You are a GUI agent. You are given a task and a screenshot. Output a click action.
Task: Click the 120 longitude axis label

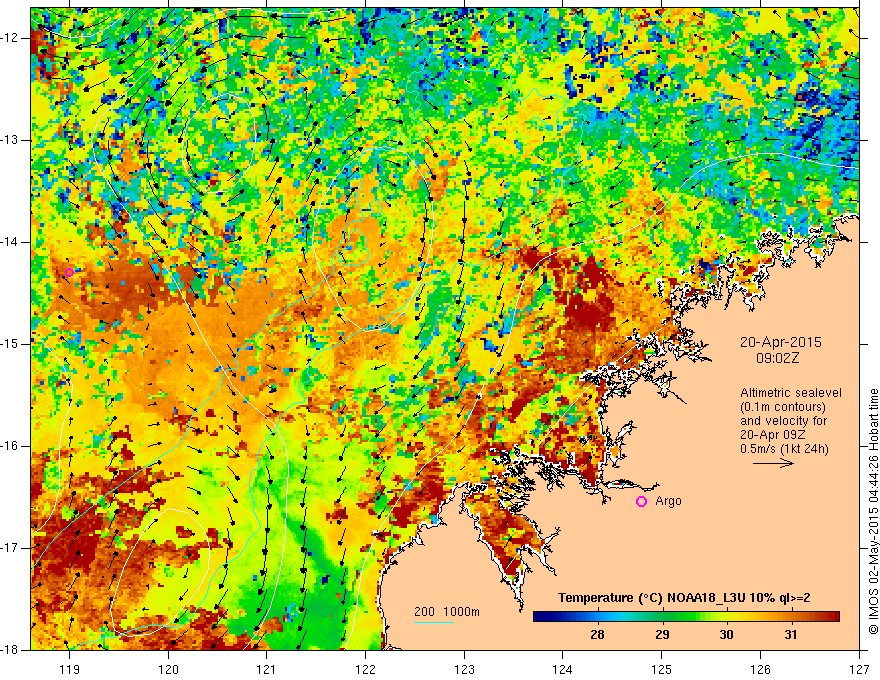pos(168,669)
